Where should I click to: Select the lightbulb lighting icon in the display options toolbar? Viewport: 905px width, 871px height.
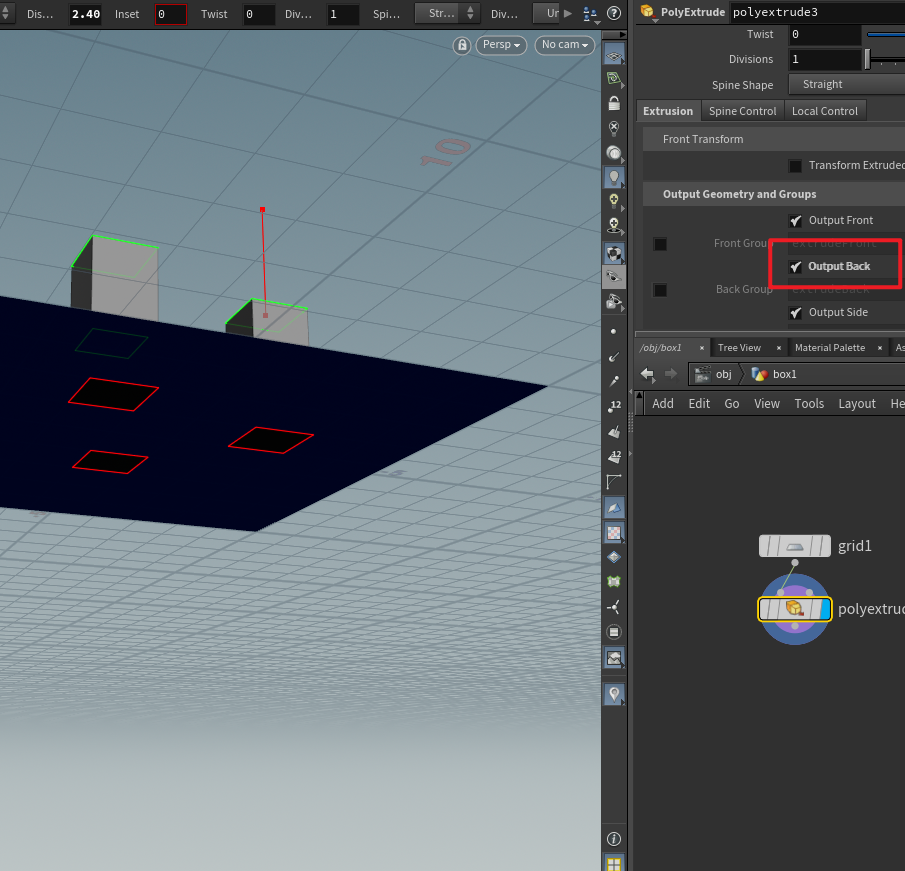click(x=614, y=177)
